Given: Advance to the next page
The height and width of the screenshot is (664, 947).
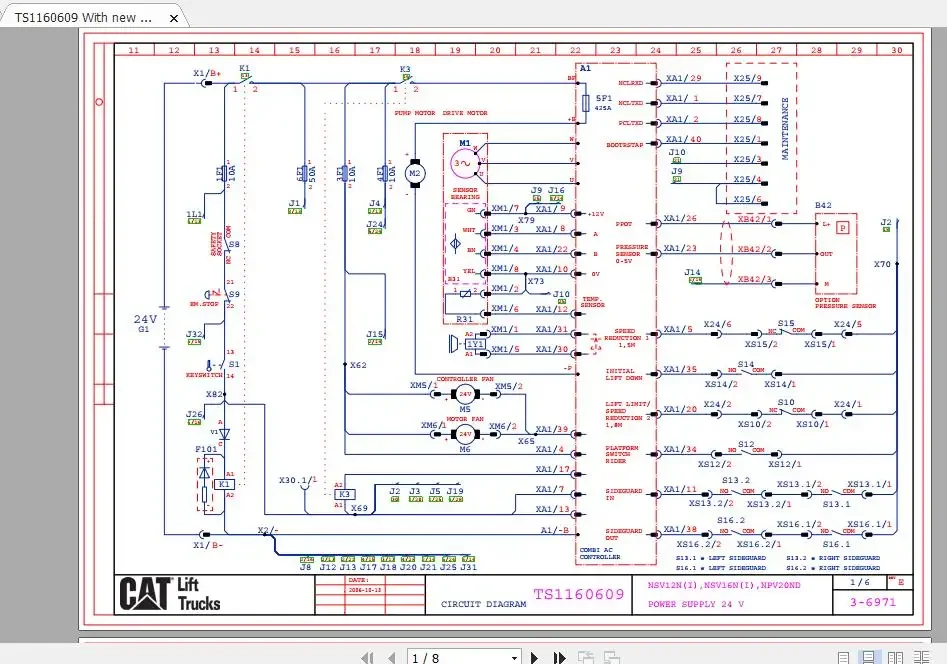Looking at the screenshot, I should point(534,657).
